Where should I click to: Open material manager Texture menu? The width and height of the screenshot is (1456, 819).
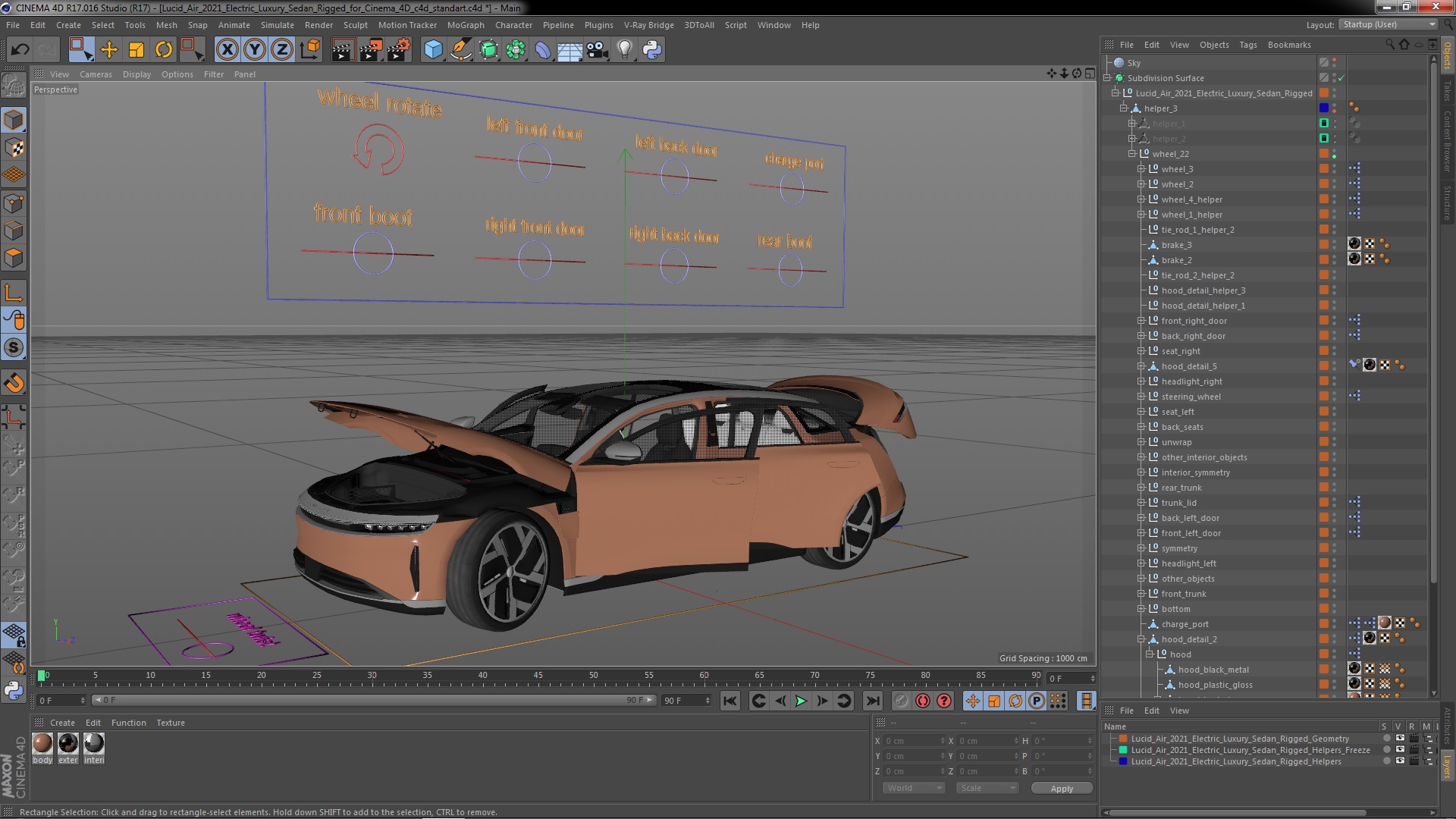[x=170, y=723]
